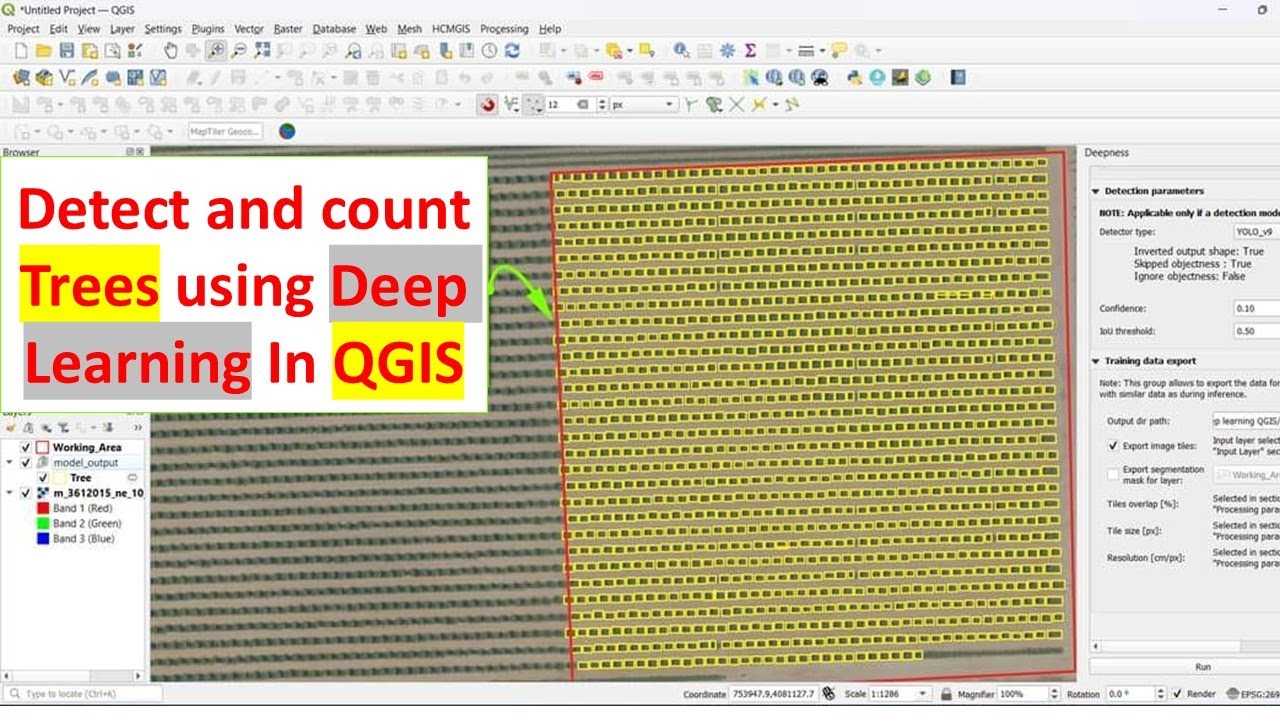Select the Pan Map hand tool
The height and width of the screenshot is (720, 1280).
[169, 50]
